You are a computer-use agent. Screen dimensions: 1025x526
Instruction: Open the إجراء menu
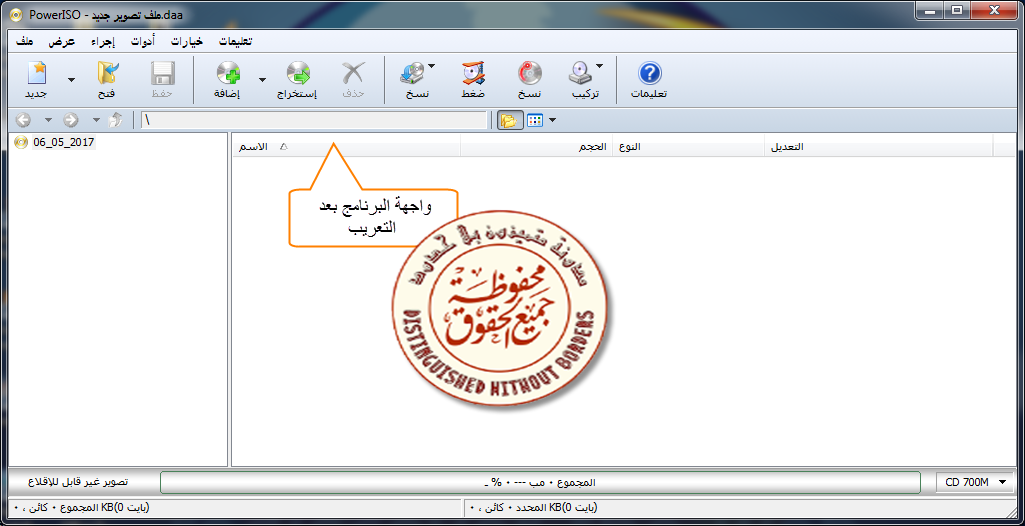click(103, 42)
